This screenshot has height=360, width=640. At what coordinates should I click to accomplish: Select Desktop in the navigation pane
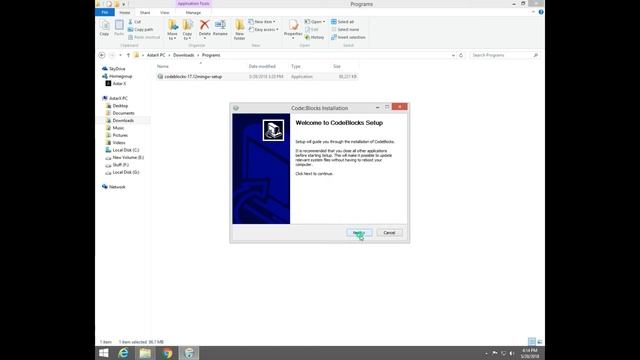(x=120, y=106)
